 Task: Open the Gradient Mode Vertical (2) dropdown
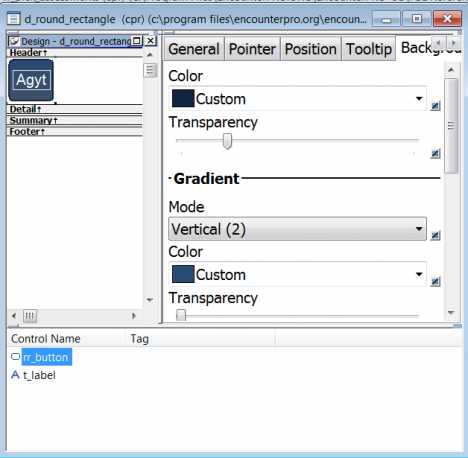[297, 229]
